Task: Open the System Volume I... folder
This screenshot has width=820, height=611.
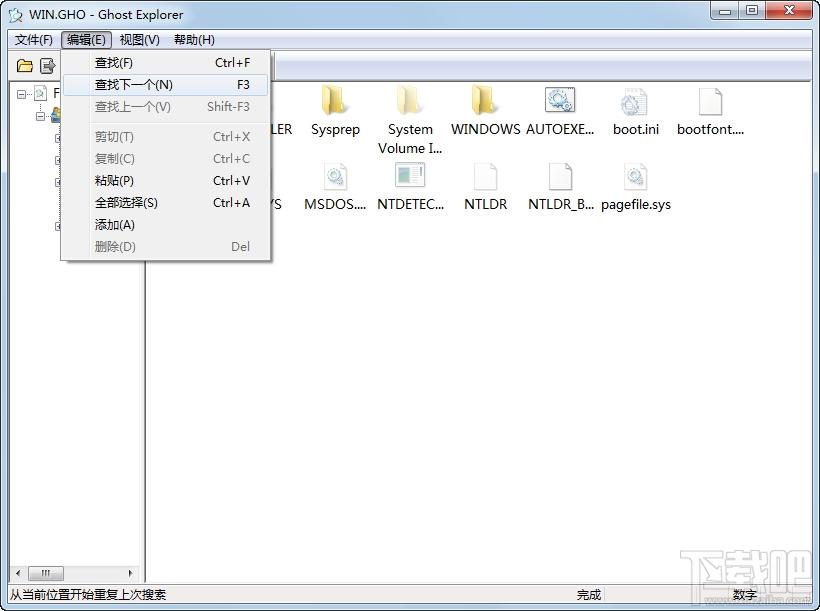Action: click(410, 101)
